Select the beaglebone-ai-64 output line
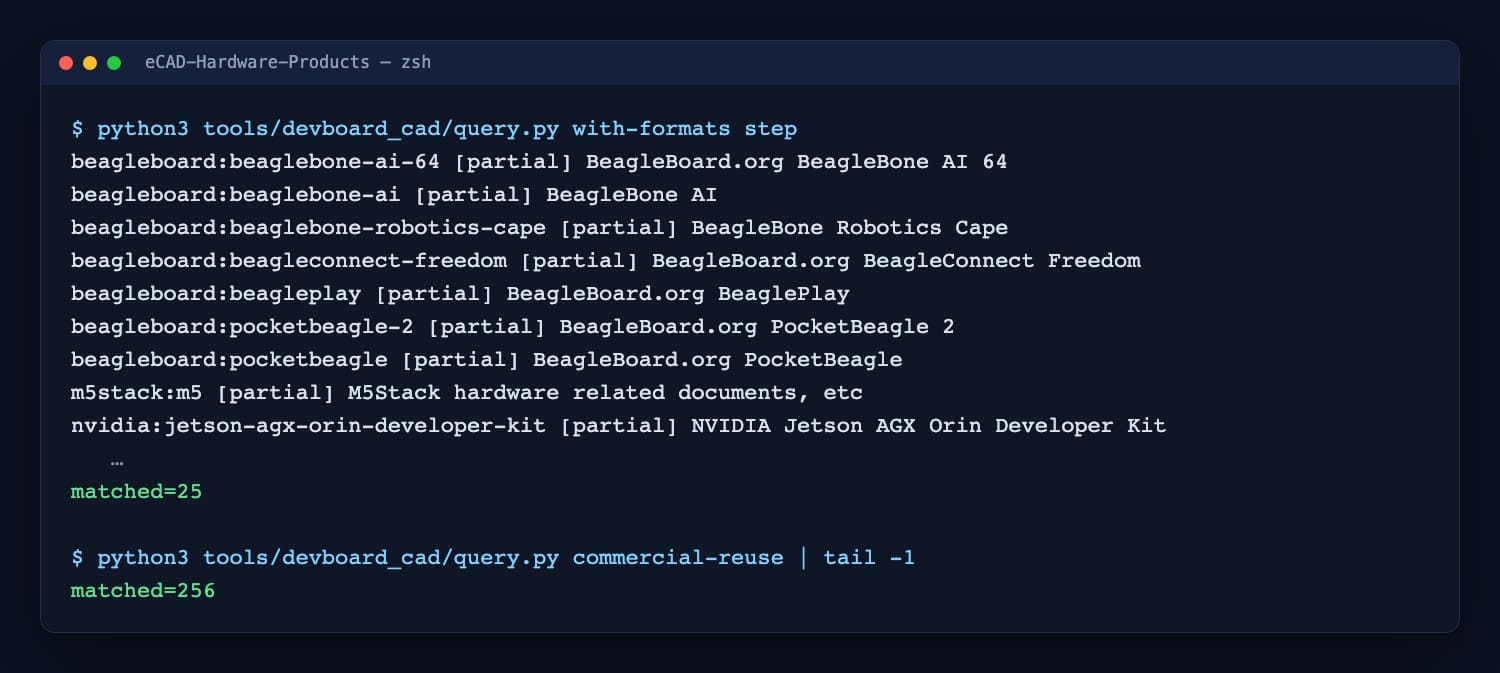1500x673 pixels. pos(539,162)
